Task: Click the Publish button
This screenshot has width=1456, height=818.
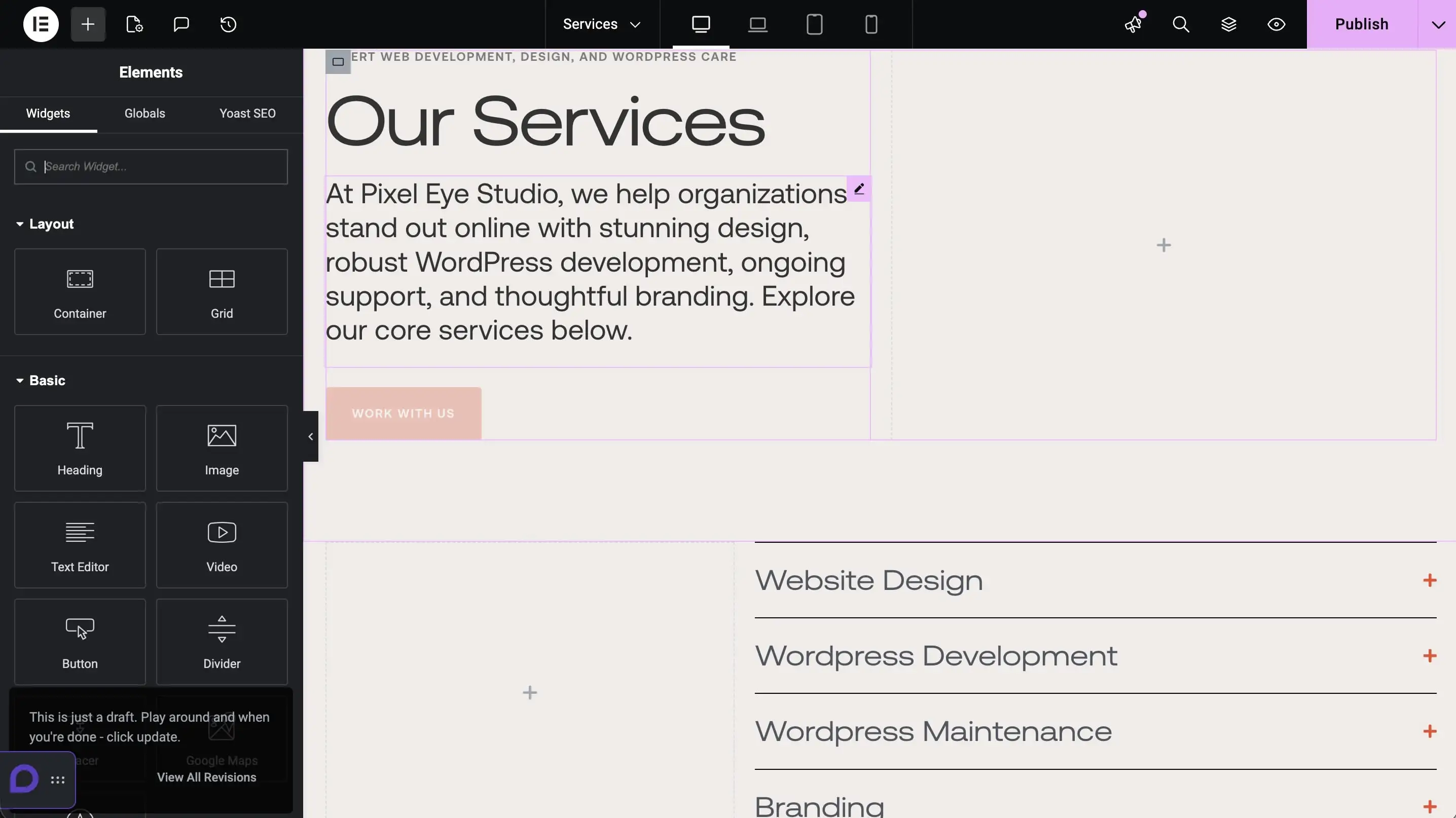Action: coord(1362,24)
